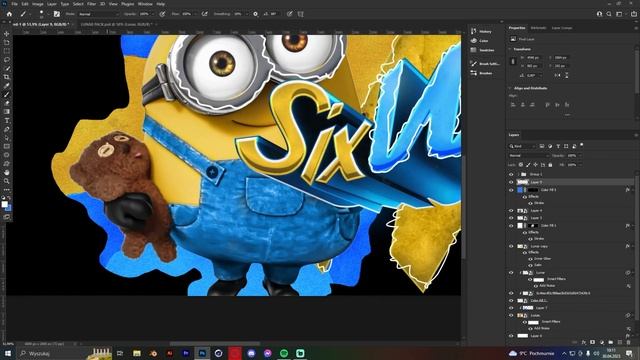
Task: Open the layer filter Kind dropdown
Action: pyautogui.click(x=522, y=146)
